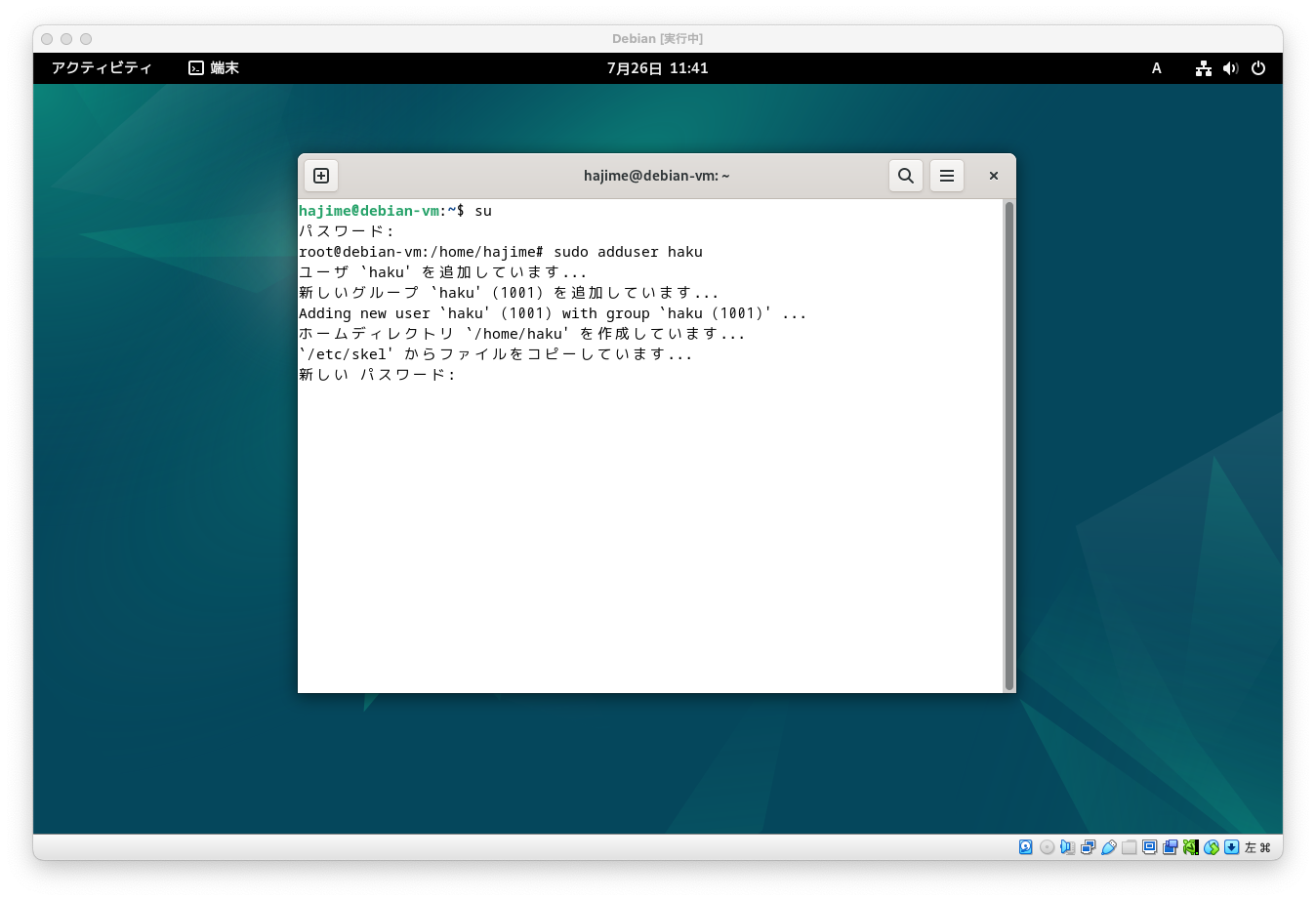
Task: Click the network adapters icon in VirtualBox status bar
Action: [1088, 847]
